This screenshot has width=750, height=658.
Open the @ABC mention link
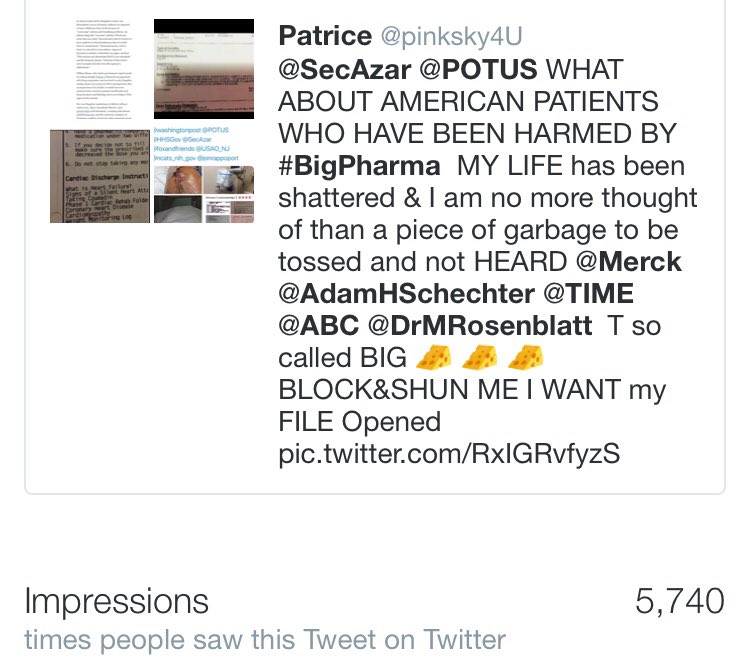[x=318, y=326]
